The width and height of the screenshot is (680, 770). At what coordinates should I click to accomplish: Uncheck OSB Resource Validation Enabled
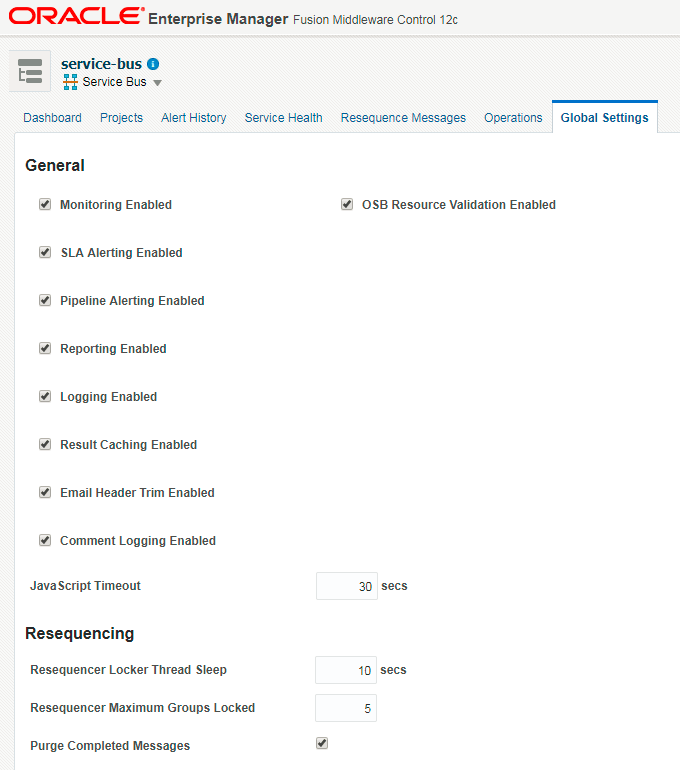(x=347, y=204)
